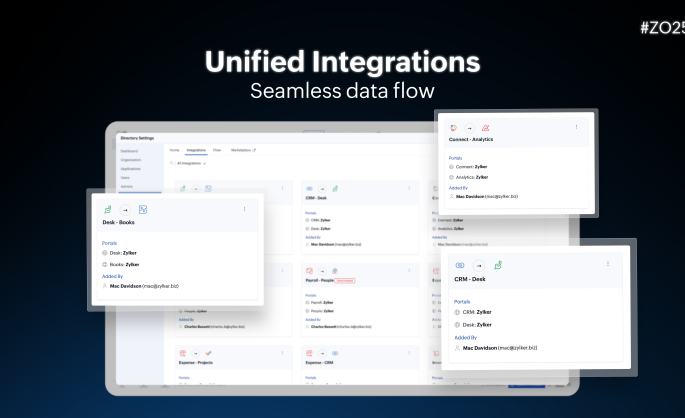Click People icon on Payroll - People card
This screenshot has width=685, height=418.
point(335,271)
